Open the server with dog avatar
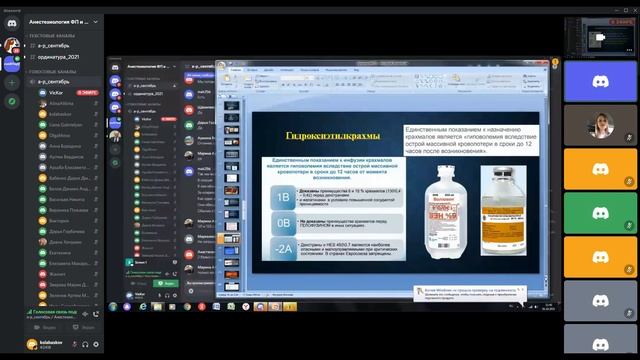 click(x=12, y=45)
